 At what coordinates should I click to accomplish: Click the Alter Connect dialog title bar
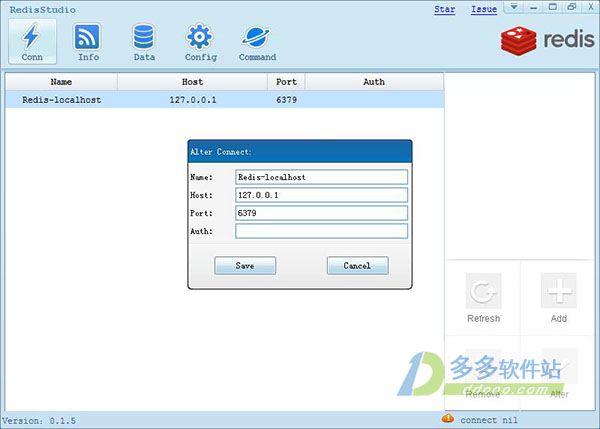pyautogui.click(x=300, y=152)
